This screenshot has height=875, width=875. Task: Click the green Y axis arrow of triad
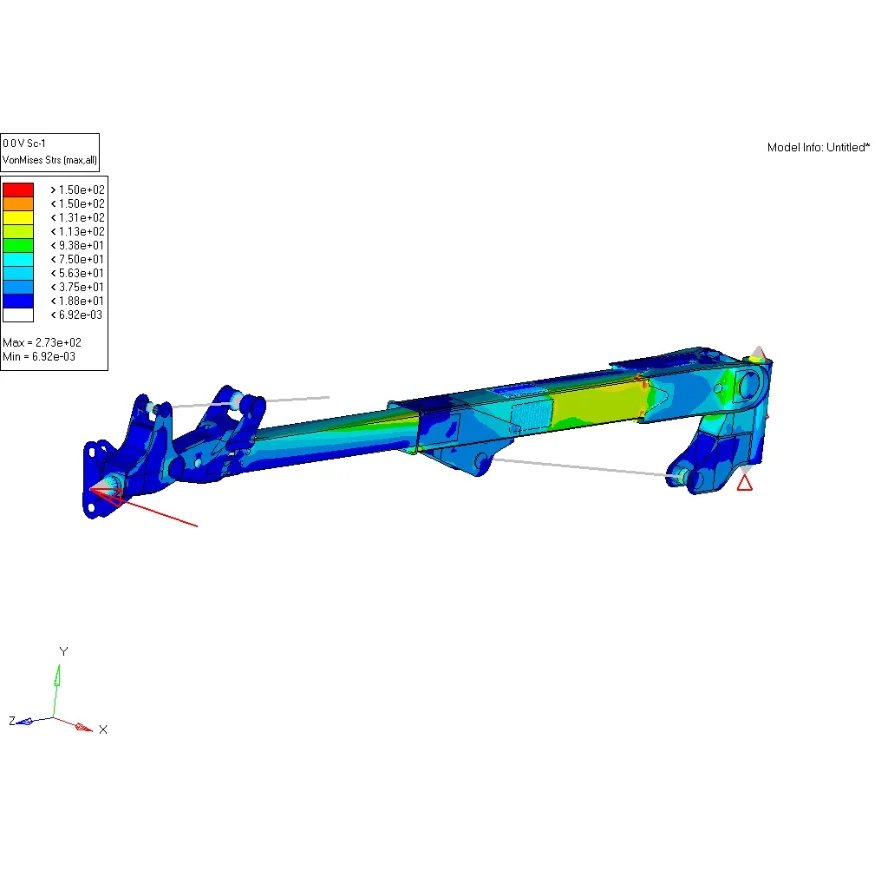(x=57, y=678)
